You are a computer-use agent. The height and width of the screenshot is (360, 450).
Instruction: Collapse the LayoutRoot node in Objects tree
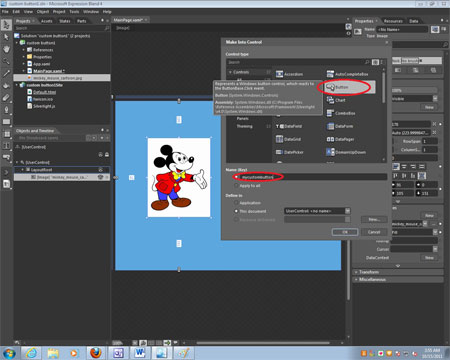click(23, 170)
